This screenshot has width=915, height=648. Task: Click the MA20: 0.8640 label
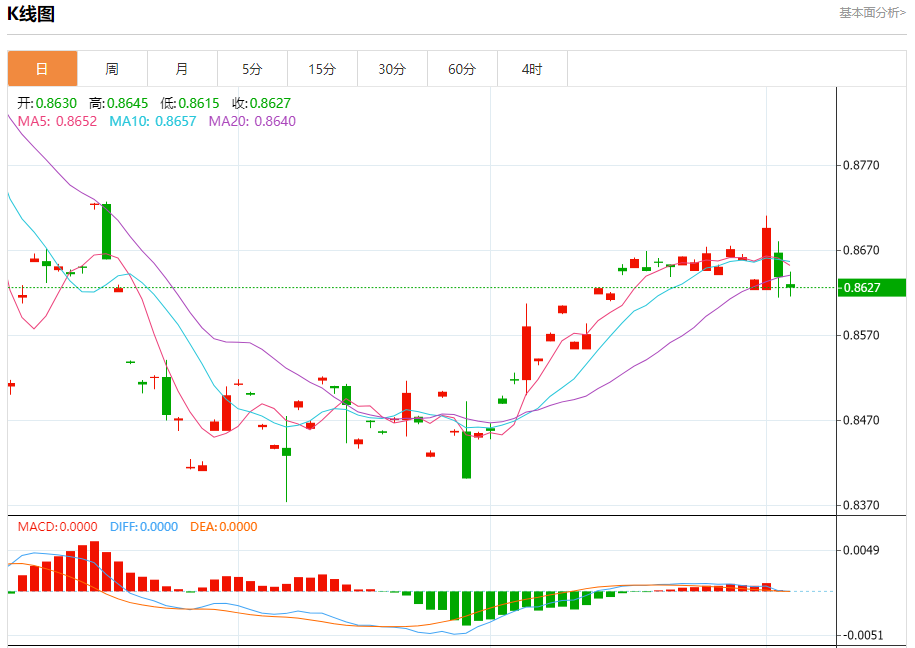tap(252, 121)
